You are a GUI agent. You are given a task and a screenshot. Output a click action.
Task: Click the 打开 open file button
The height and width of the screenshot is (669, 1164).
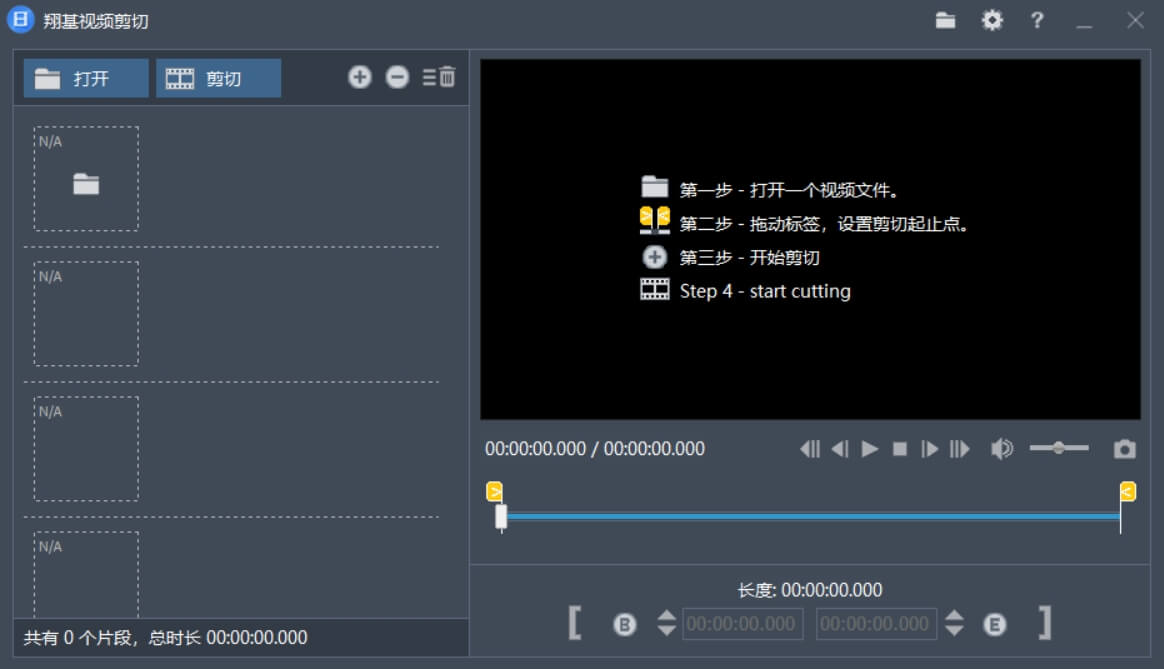[86, 78]
